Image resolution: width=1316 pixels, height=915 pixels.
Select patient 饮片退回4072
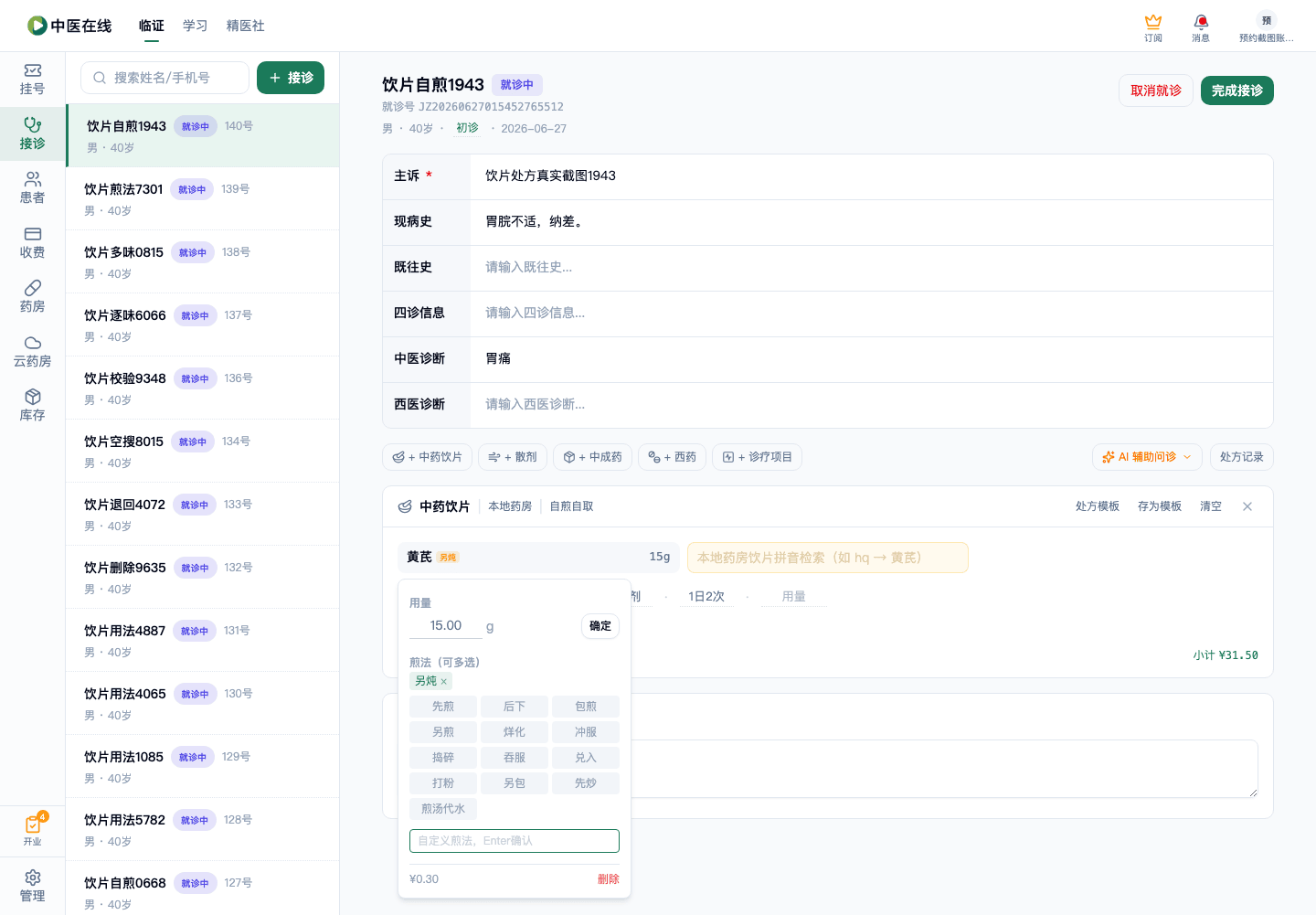click(203, 514)
